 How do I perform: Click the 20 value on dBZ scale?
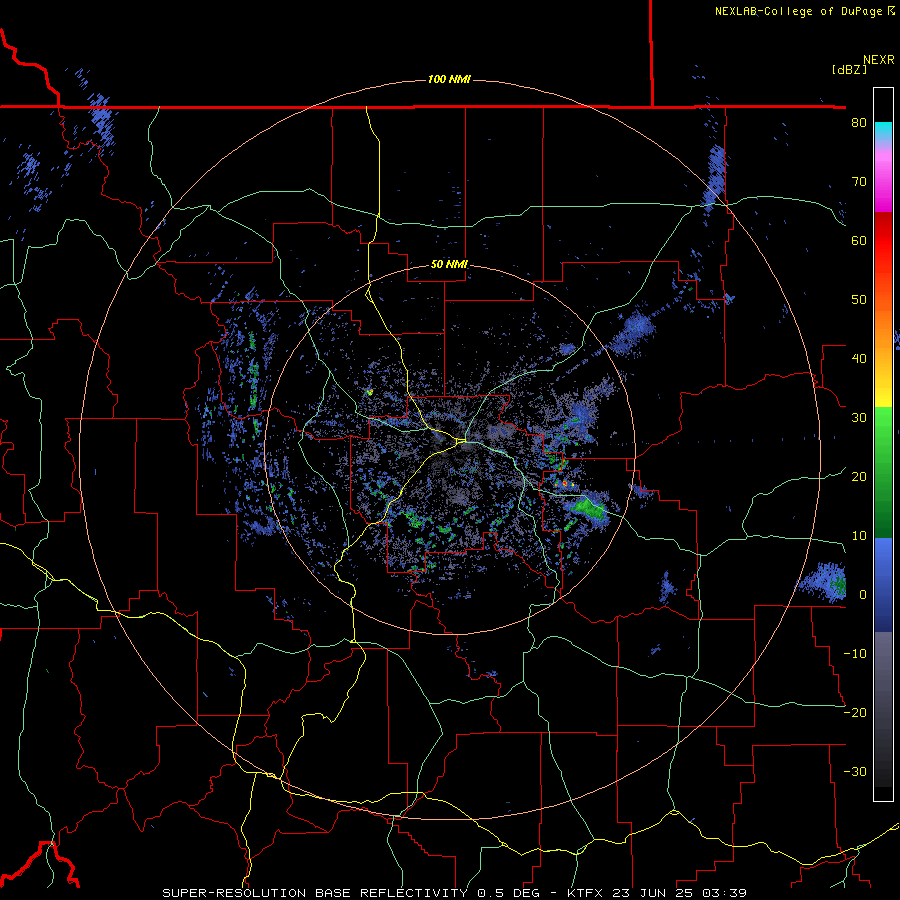pyautogui.click(x=859, y=476)
